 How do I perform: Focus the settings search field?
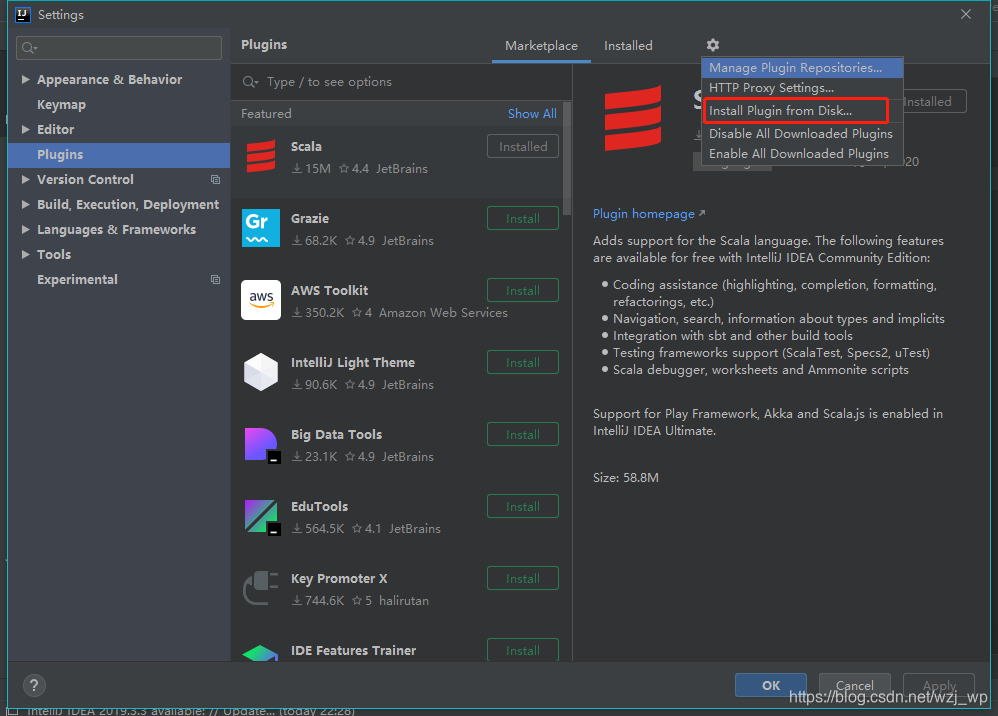coord(119,48)
